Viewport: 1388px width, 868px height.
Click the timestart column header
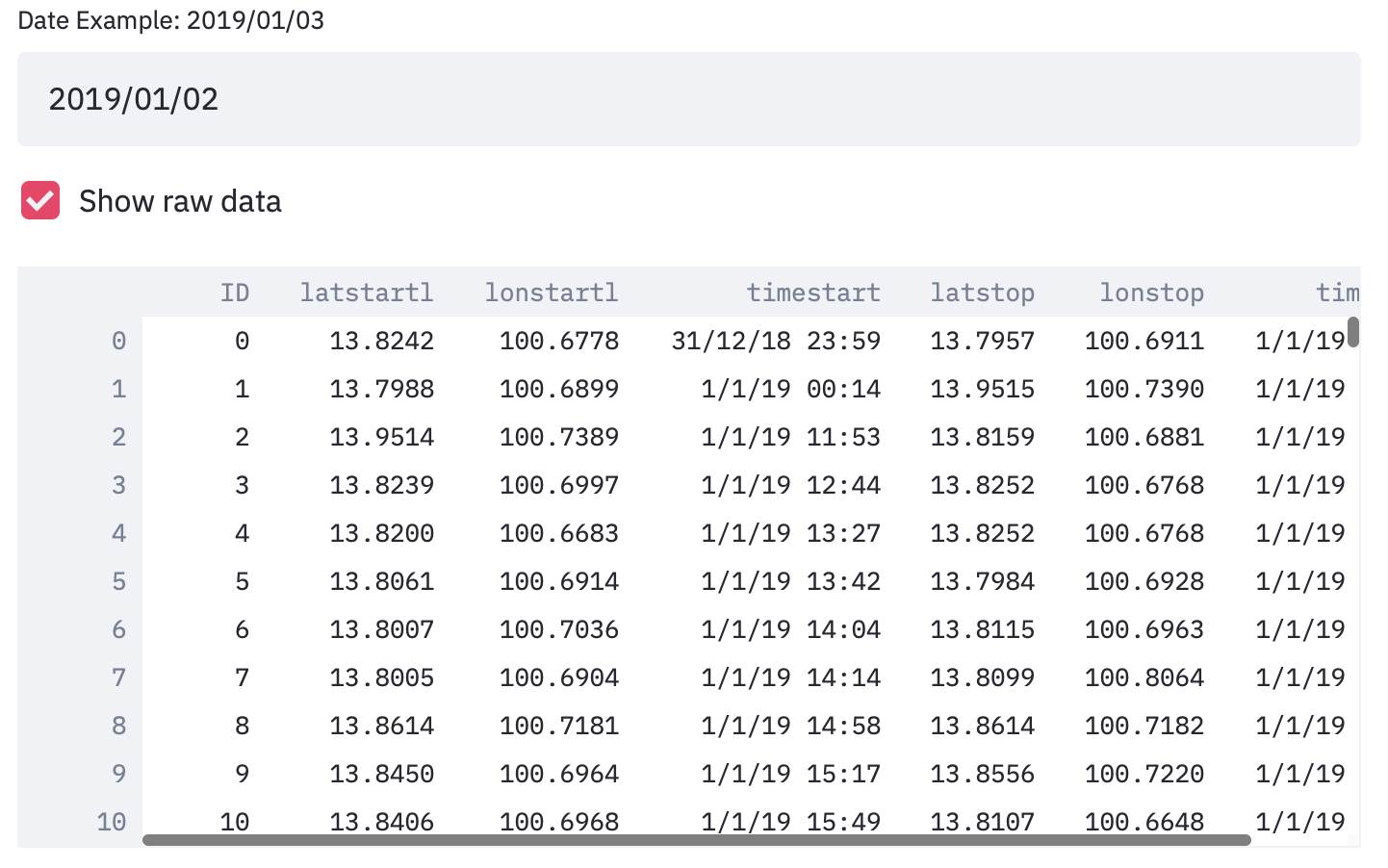pyautogui.click(x=813, y=293)
